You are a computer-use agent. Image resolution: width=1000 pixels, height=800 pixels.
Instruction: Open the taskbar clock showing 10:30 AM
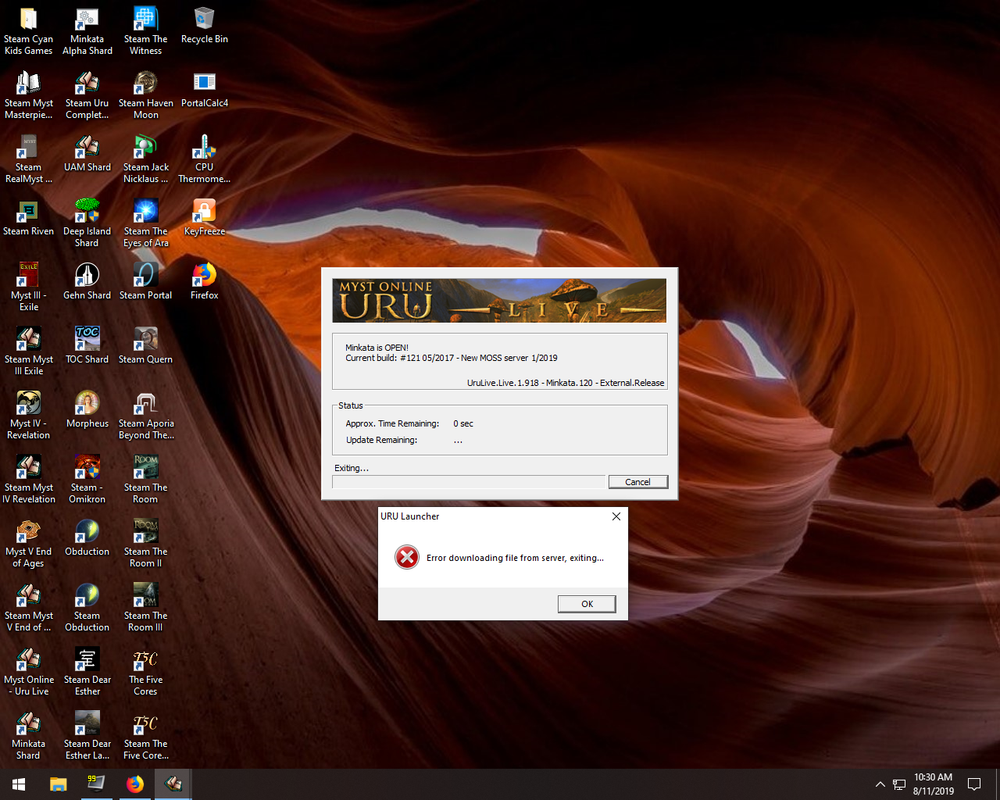click(x=933, y=784)
